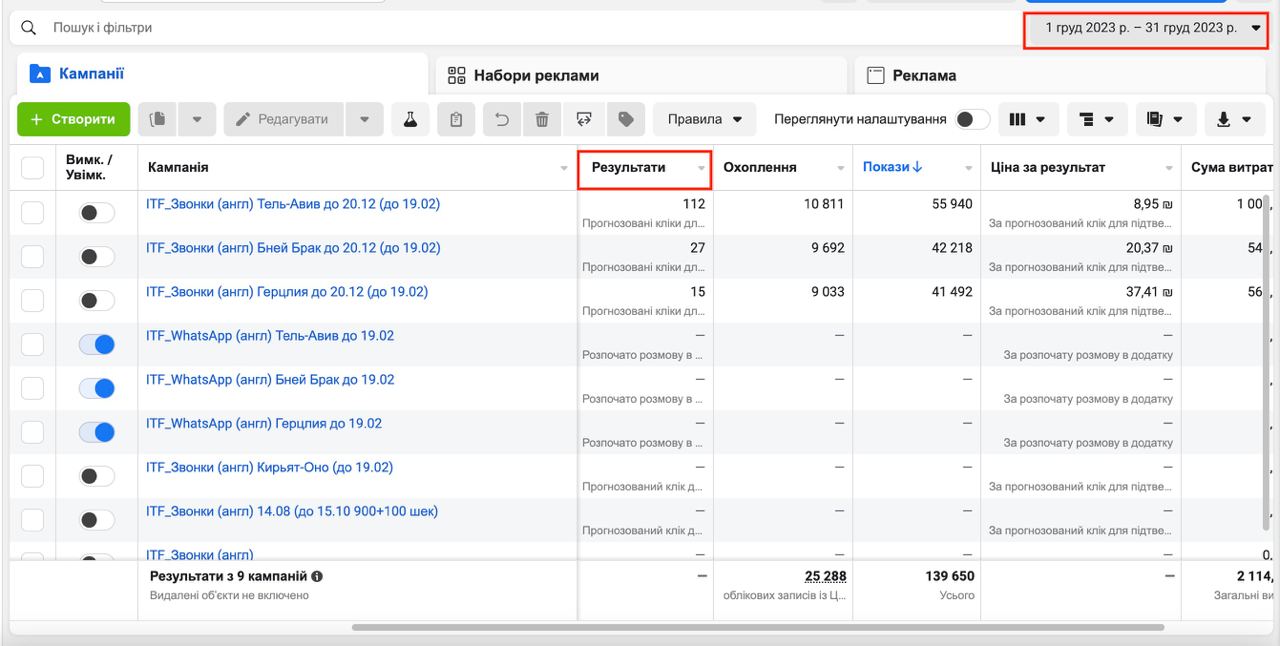Open the breakdown dropdown menu
Viewport: 1280px width, 646px height.
click(x=1097, y=119)
